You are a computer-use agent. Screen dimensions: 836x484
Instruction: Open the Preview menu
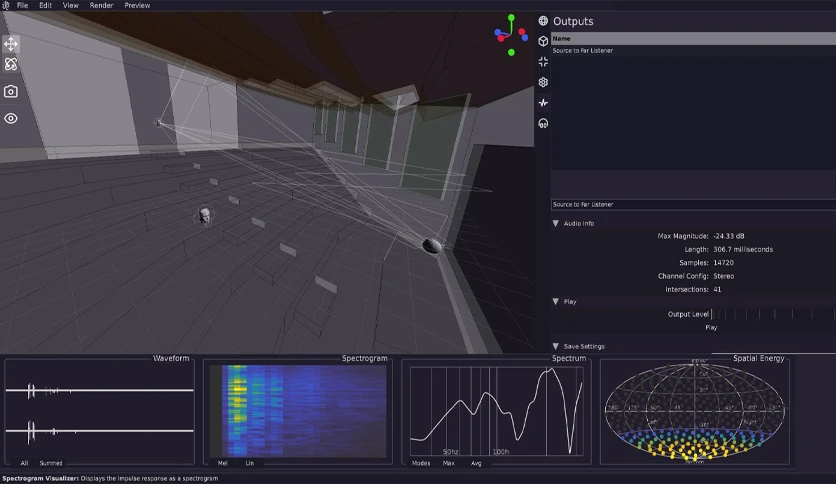[137, 5]
